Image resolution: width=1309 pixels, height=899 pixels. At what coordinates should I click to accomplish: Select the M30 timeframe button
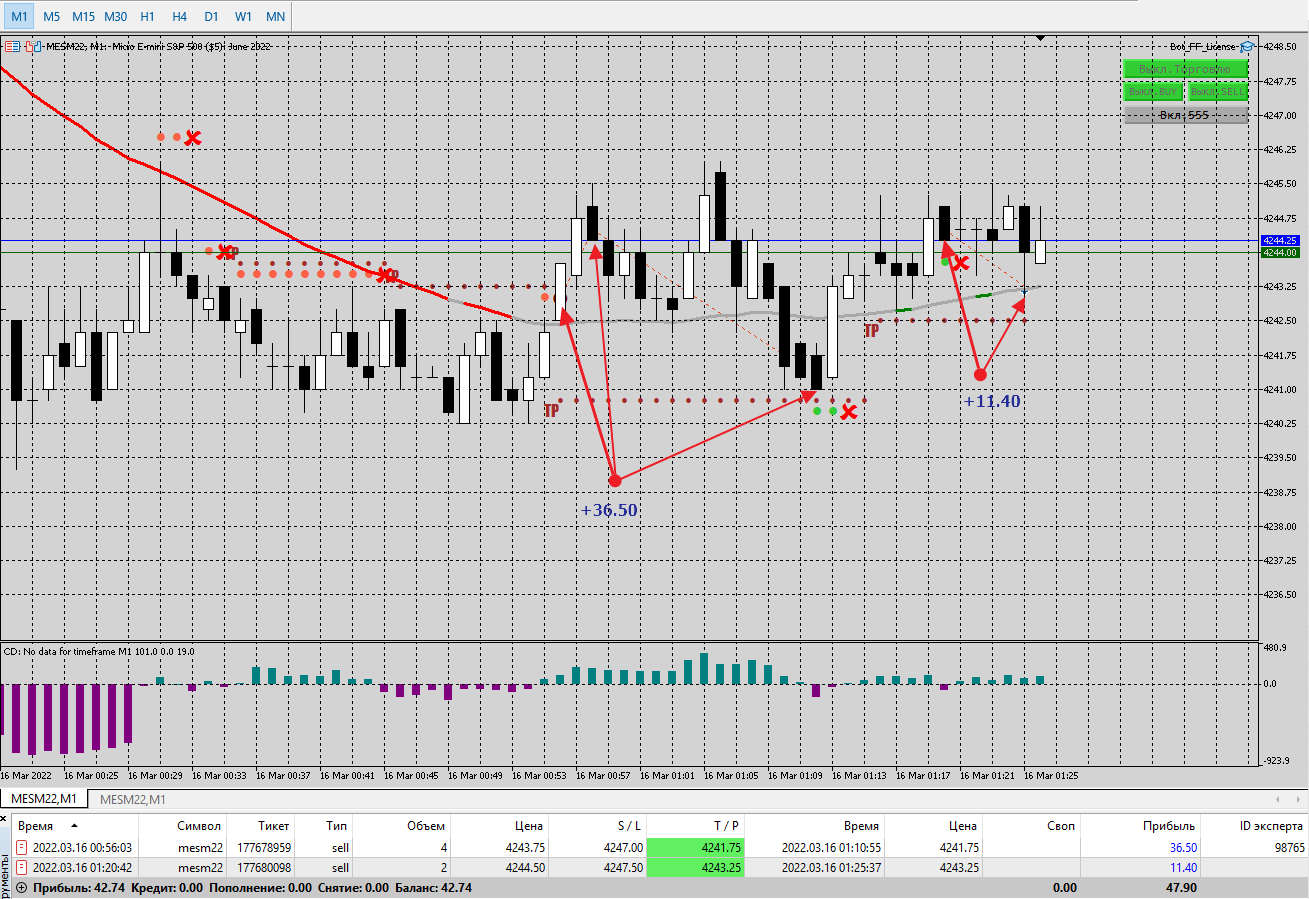pyautogui.click(x=115, y=16)
